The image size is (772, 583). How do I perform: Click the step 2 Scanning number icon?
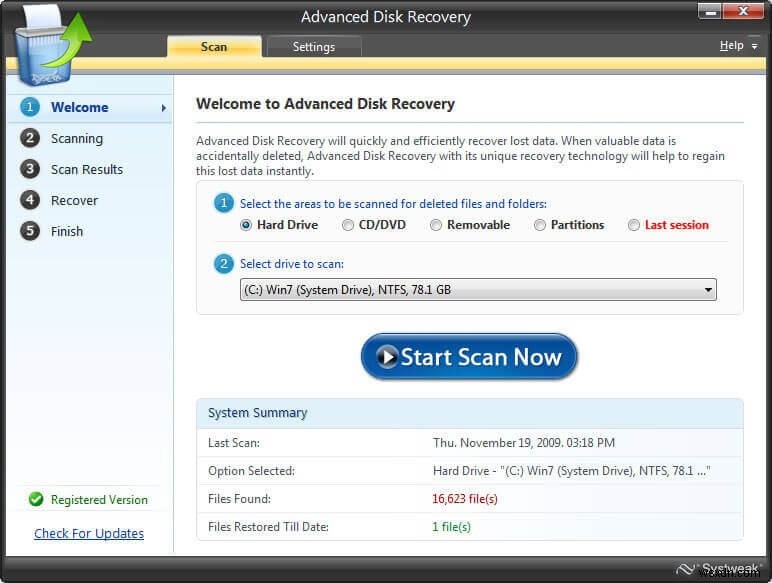(x=30, y=138)
